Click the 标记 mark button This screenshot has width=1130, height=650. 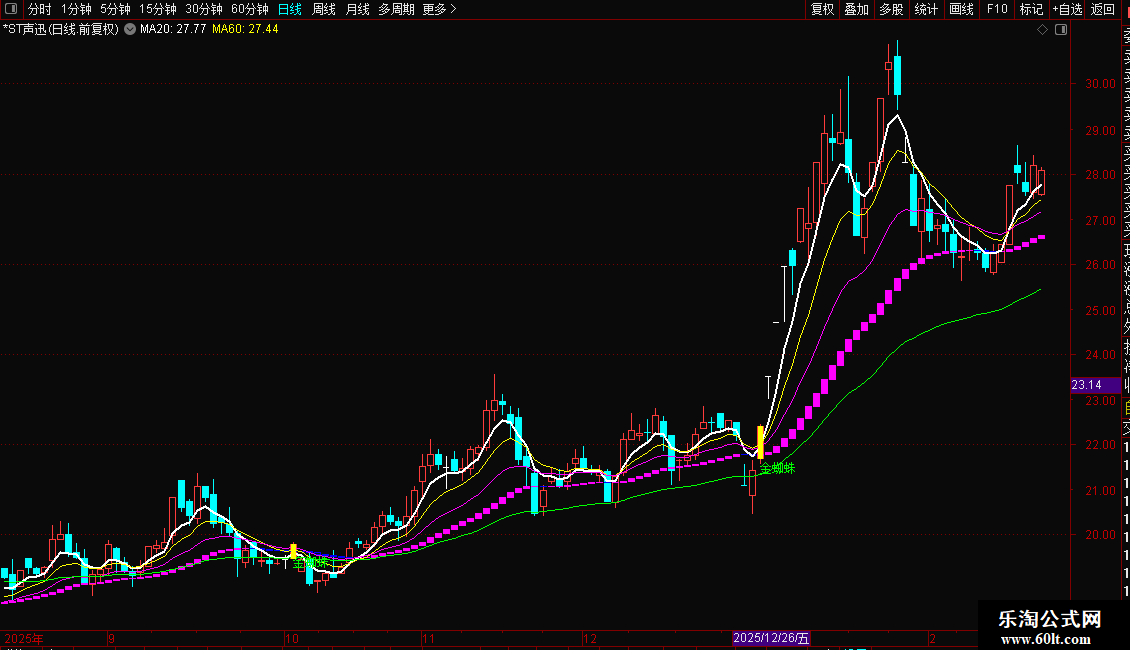[x=1031, y=9]
